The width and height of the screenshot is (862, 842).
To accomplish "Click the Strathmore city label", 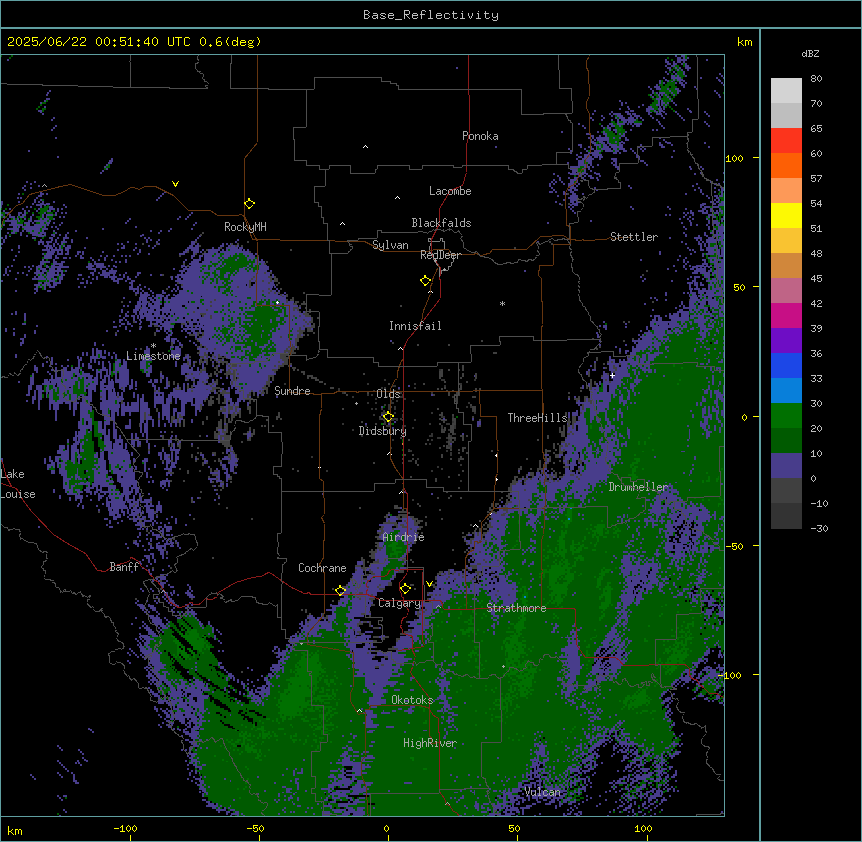I will [516, 608].
